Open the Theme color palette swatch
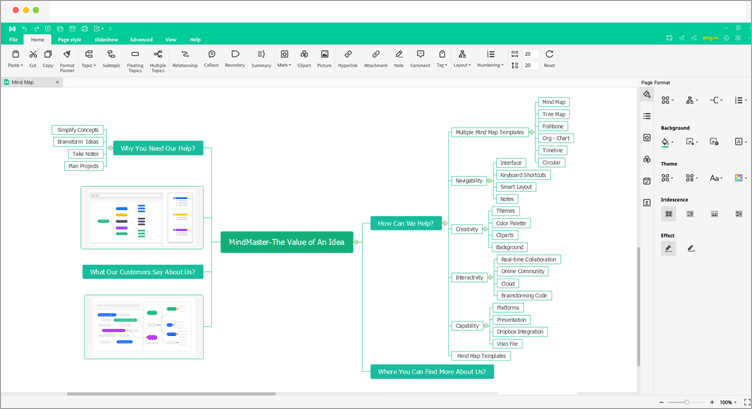The height and width of the screenshot is (409, 752). (739, 178)
